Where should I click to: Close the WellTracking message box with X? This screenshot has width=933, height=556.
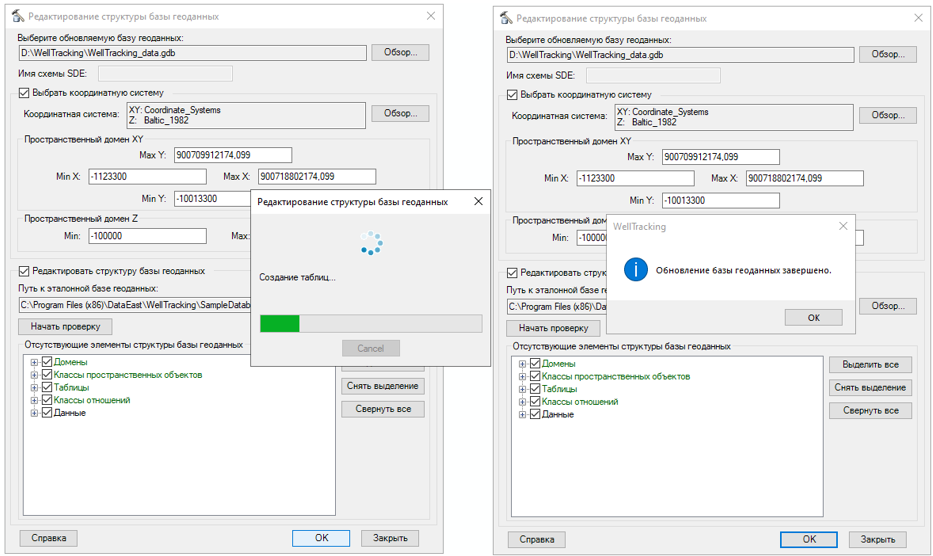(842, 227)
